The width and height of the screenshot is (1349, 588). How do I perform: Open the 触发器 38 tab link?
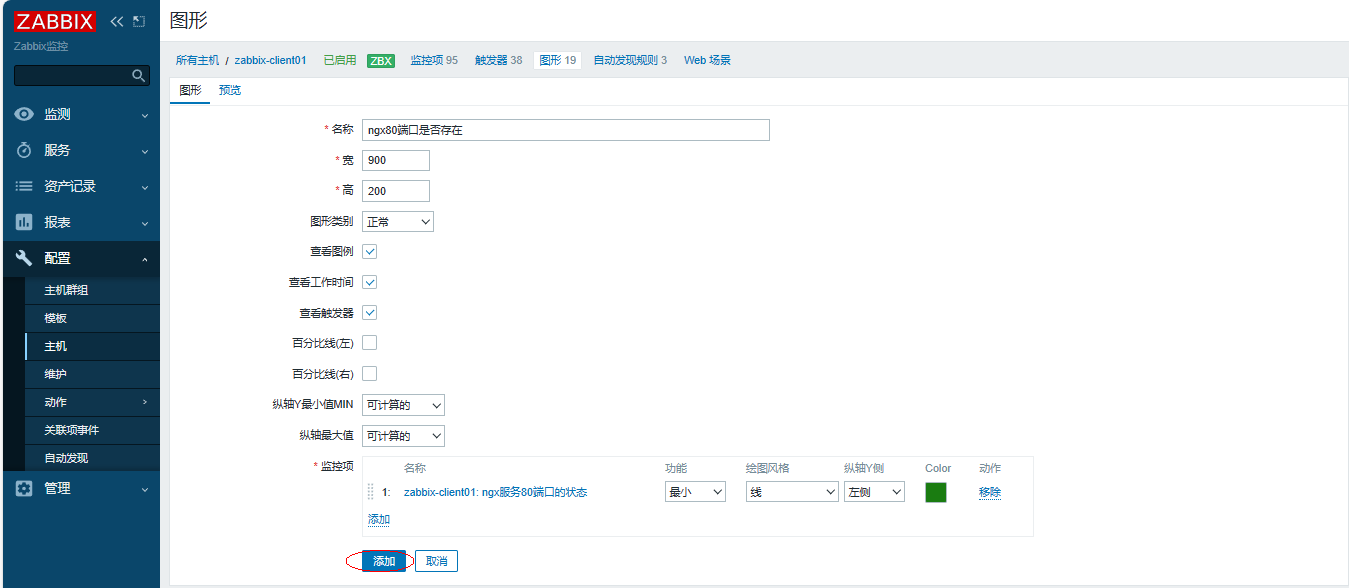click(x=498, y=60)
